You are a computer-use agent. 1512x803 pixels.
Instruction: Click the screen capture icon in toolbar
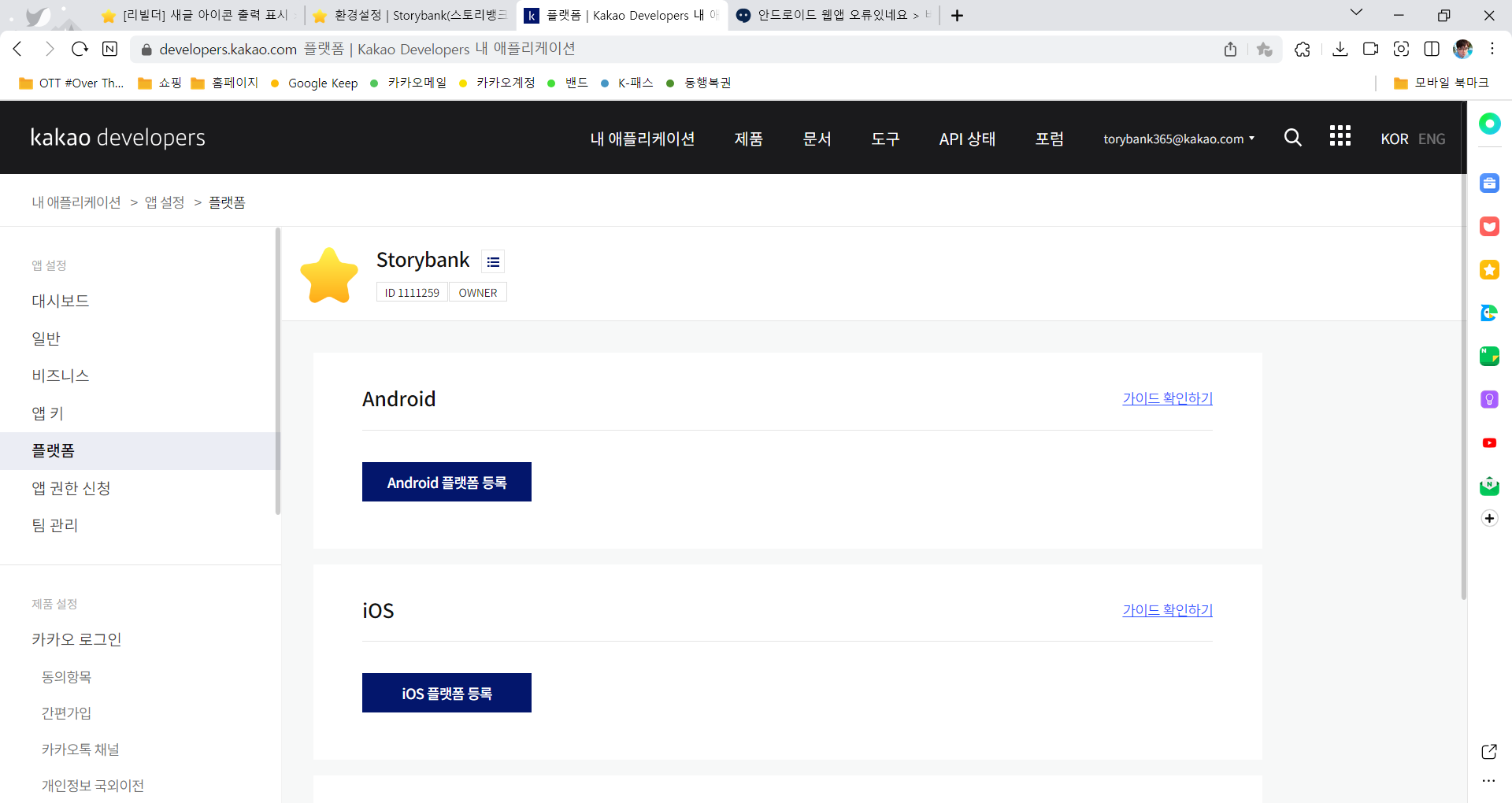(x=1401, y=49)
